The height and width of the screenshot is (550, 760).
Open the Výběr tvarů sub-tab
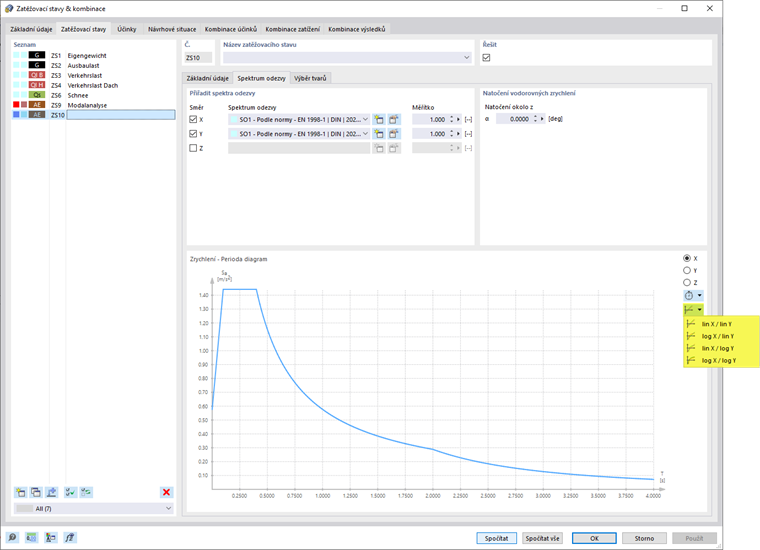tap(310, 78)
